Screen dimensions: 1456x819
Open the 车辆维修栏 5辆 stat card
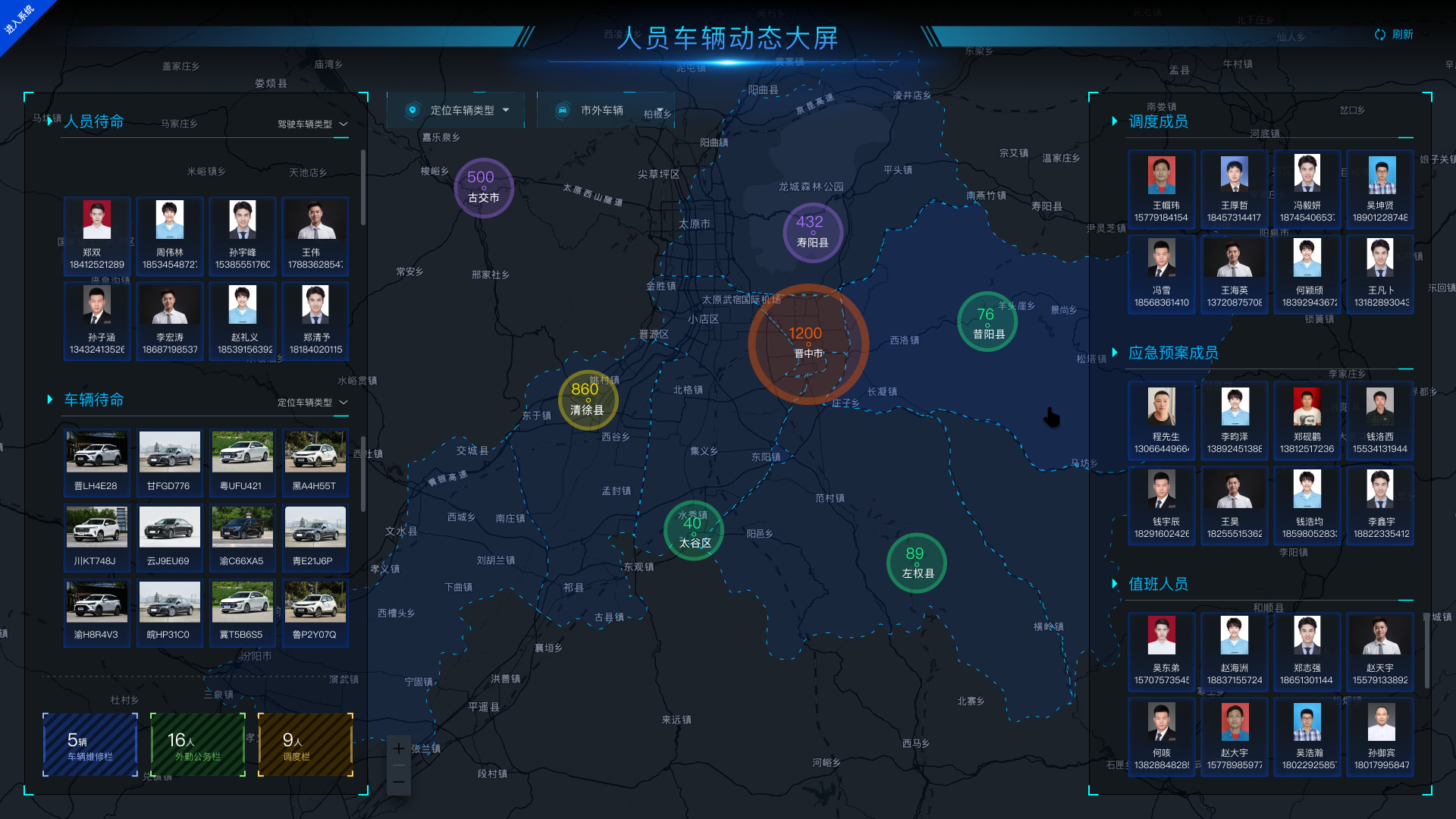point(90,745)
